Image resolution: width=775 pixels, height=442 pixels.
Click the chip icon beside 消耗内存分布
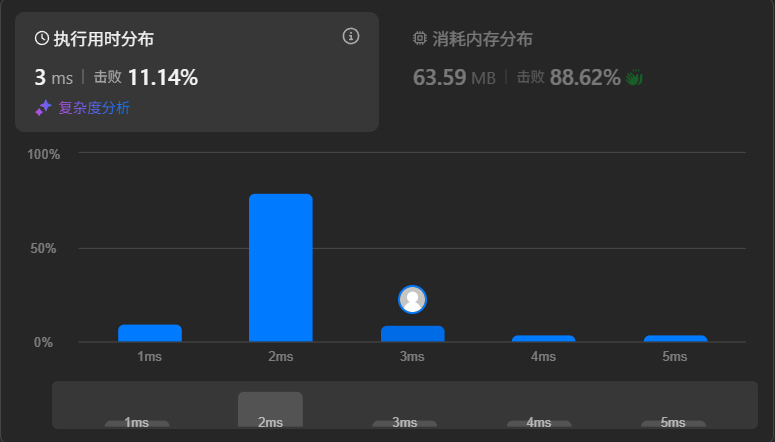pyautogui.click(x=420, y=38)
